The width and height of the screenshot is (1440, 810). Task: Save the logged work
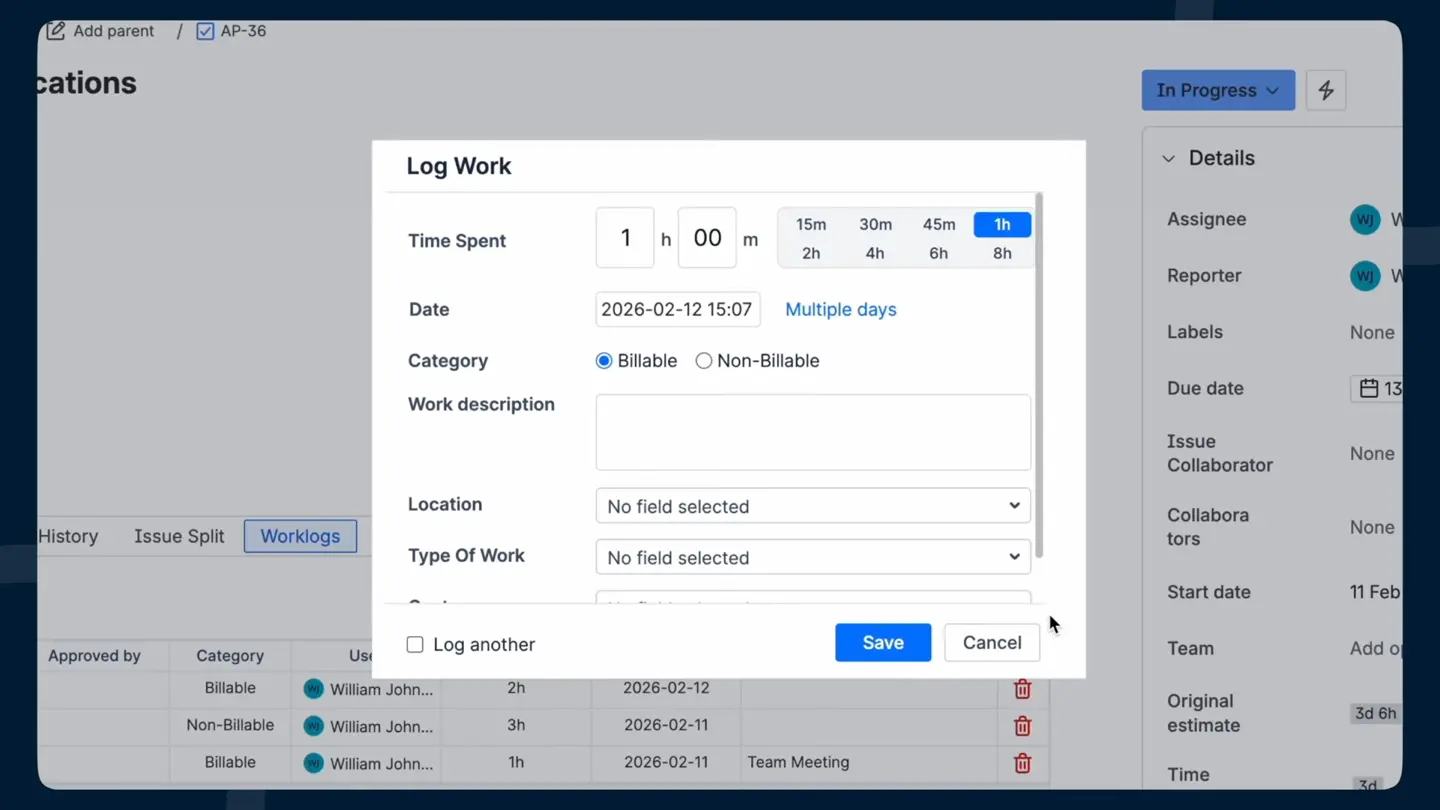pyautogui.click(x=883, y=643)
